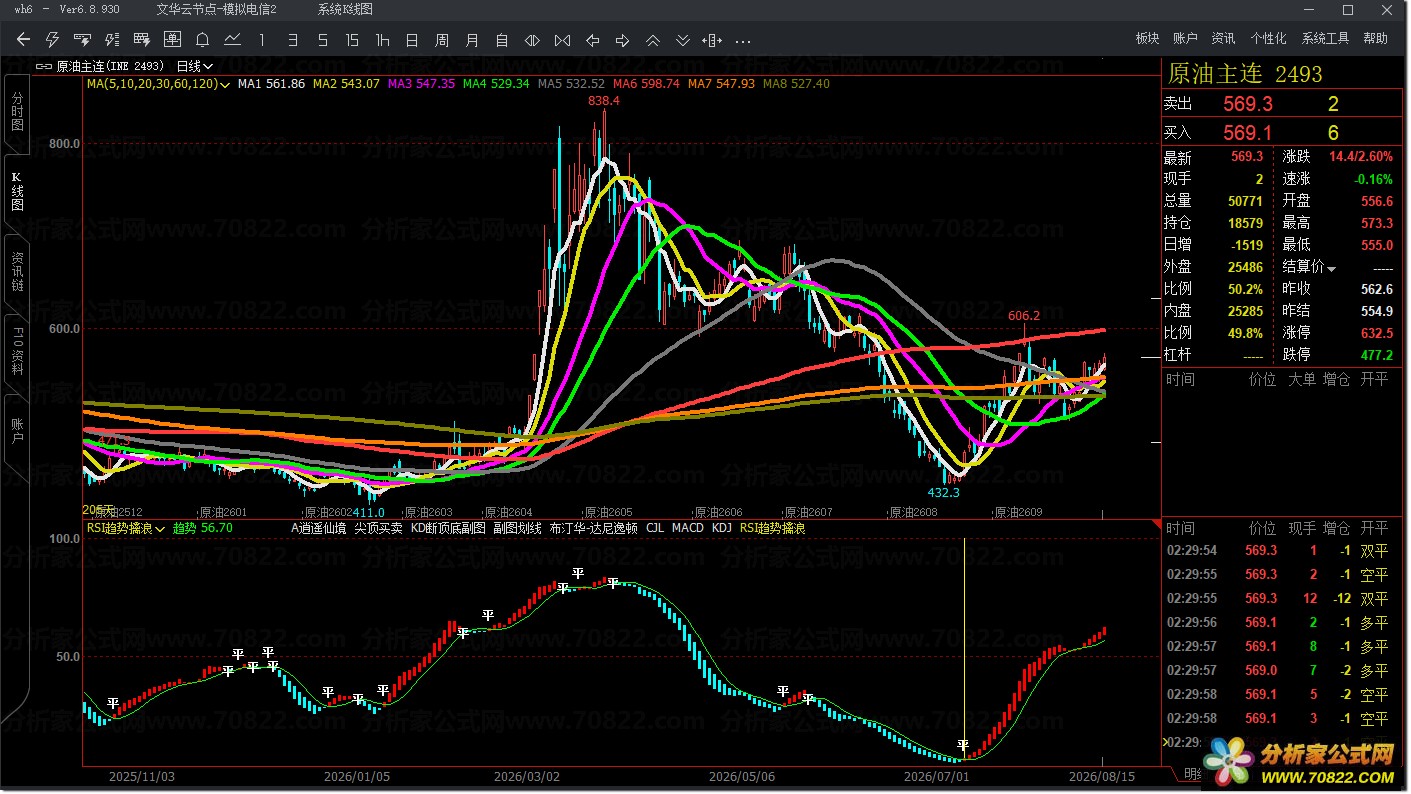Viewport: 1411px width, 794px height.
Task: Select the 副图划线 indicator
Action: pos(517,528)
